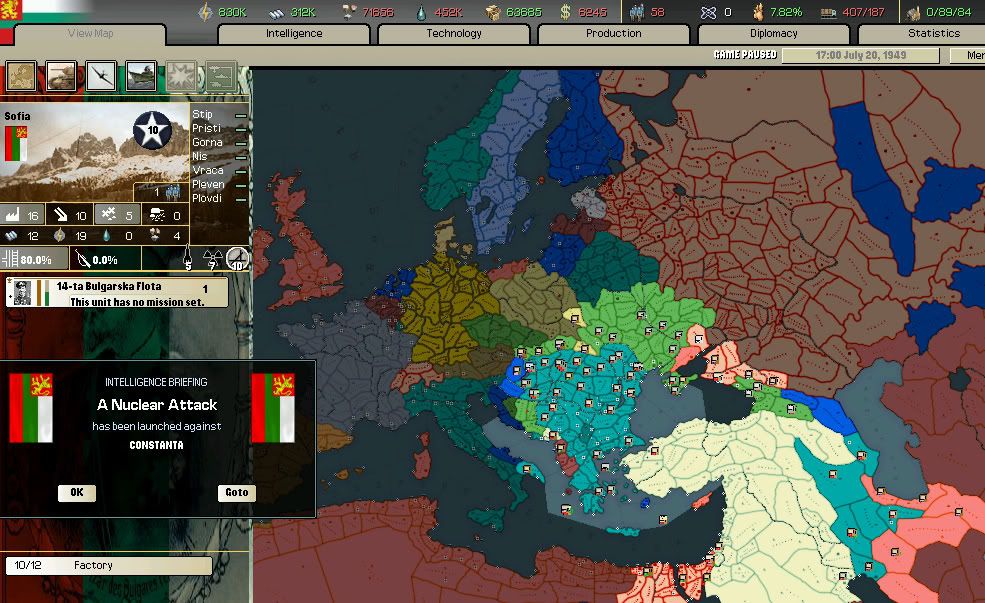Click Goto to view CONSTANTA
This screenshot has width=985, height=603.
(236, 492)
